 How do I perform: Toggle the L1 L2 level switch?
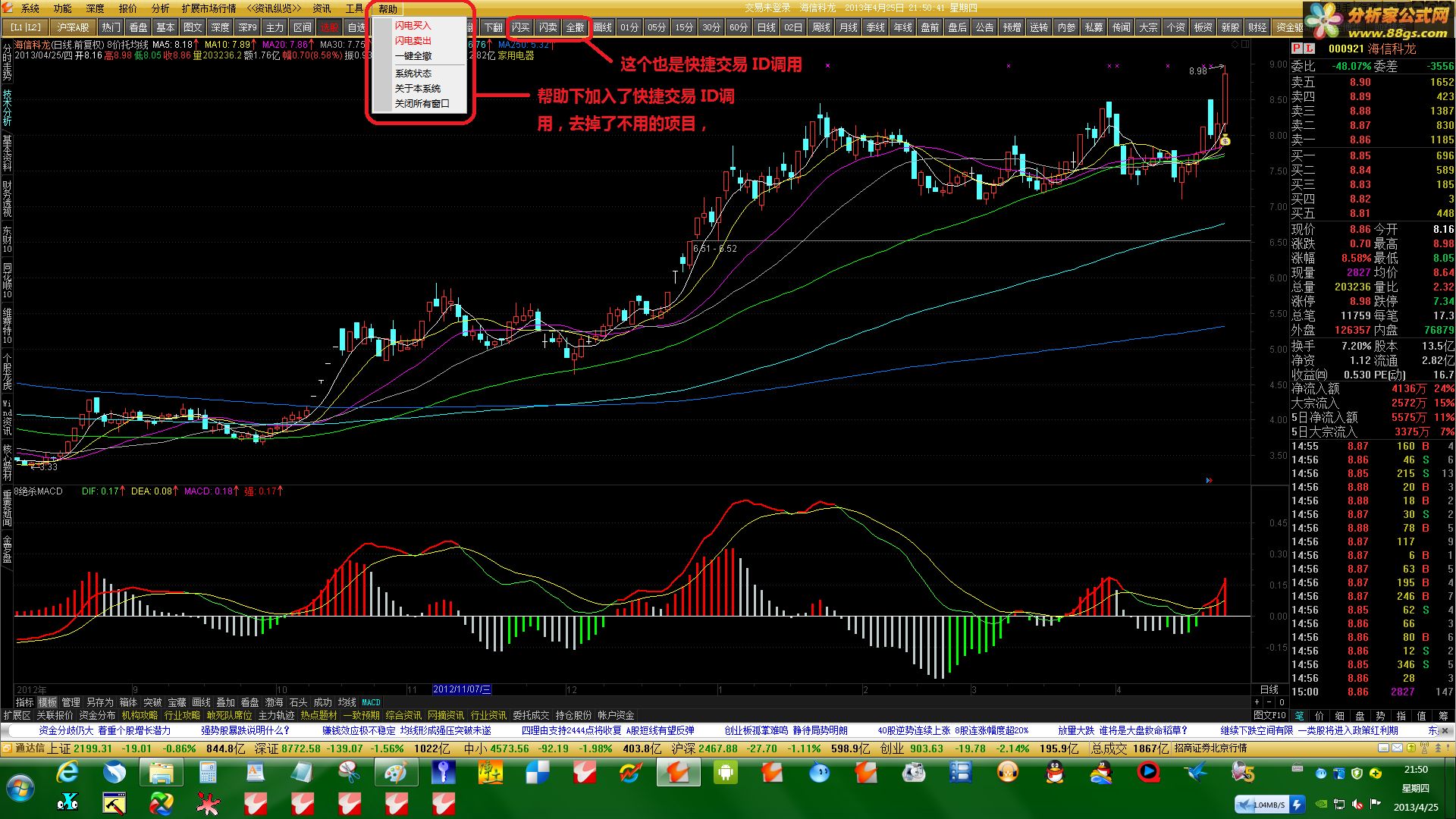click(x=26, y=27)
